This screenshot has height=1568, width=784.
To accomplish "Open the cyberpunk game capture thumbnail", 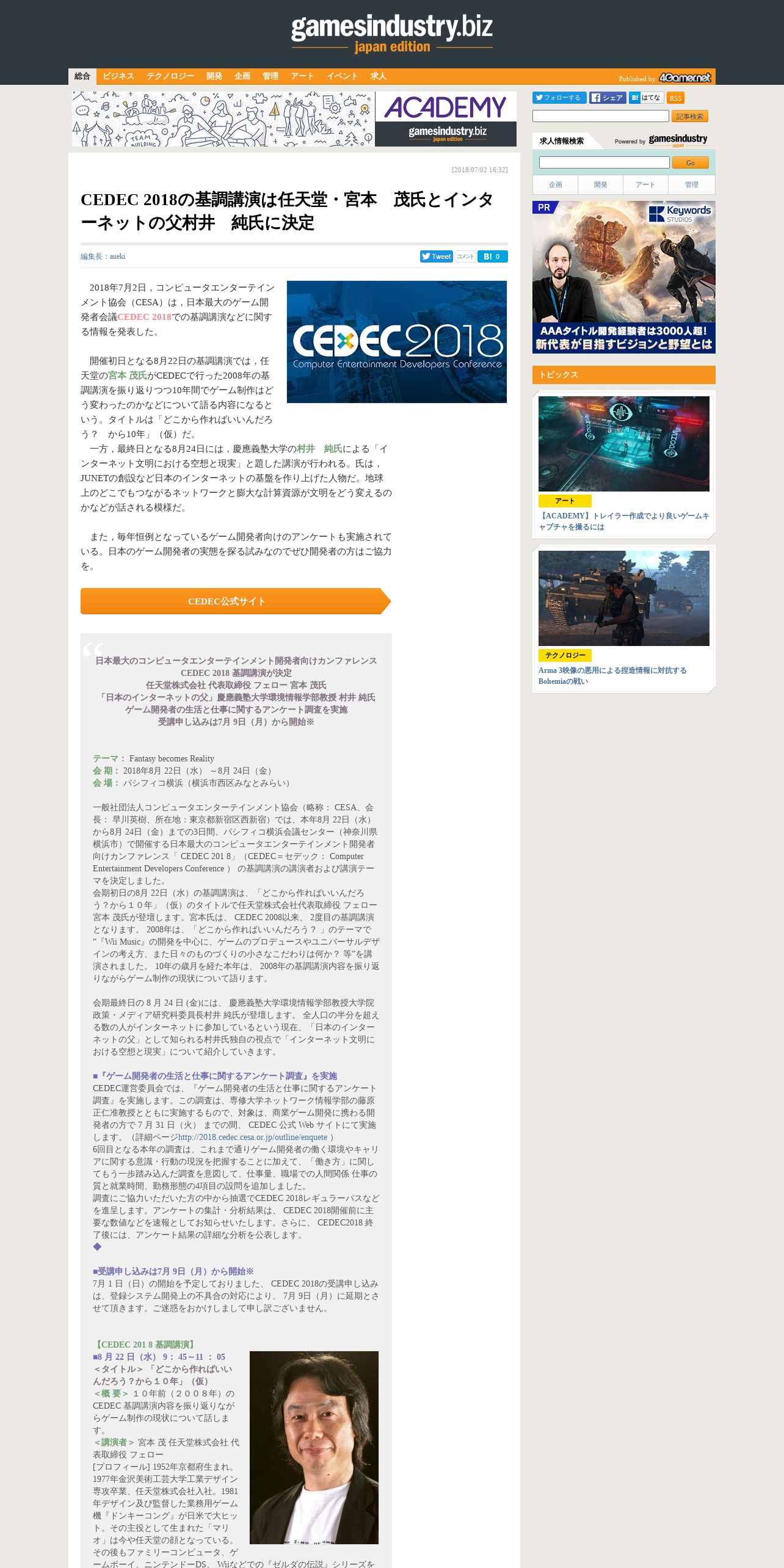I will click(624, 444).
